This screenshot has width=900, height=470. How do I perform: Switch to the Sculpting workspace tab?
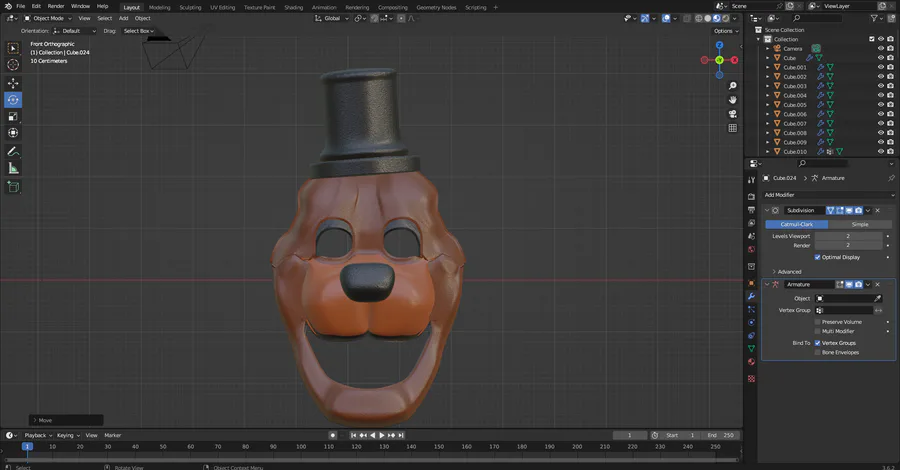click(x=190, y=7)
